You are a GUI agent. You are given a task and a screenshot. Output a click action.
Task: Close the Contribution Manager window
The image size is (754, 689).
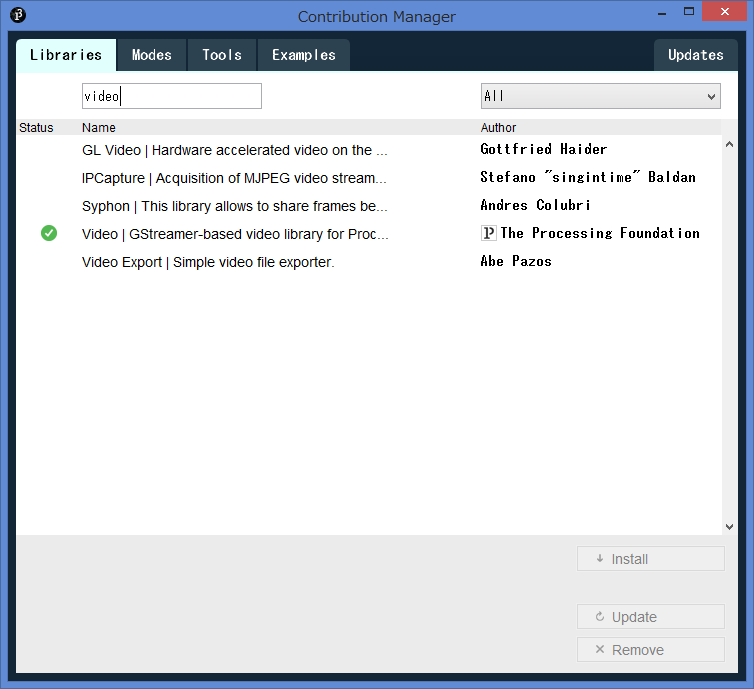(x=725, y=12)
